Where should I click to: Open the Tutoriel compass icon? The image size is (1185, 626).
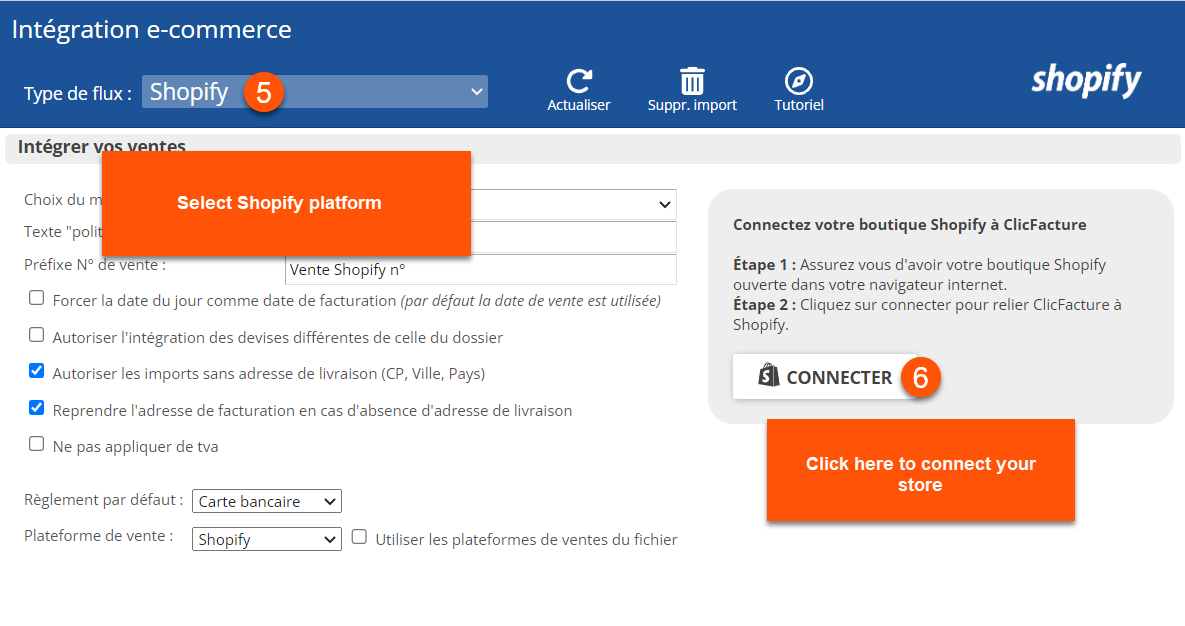798,81
